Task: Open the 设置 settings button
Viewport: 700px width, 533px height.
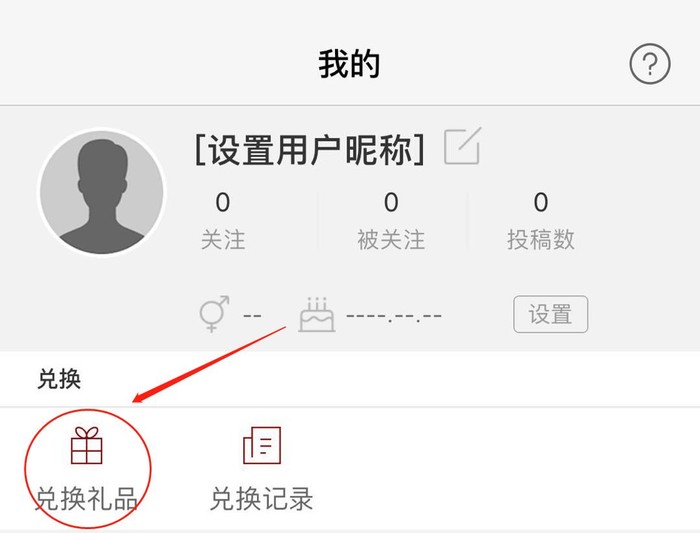Action: pyautogui.click(x=550, y=314)
